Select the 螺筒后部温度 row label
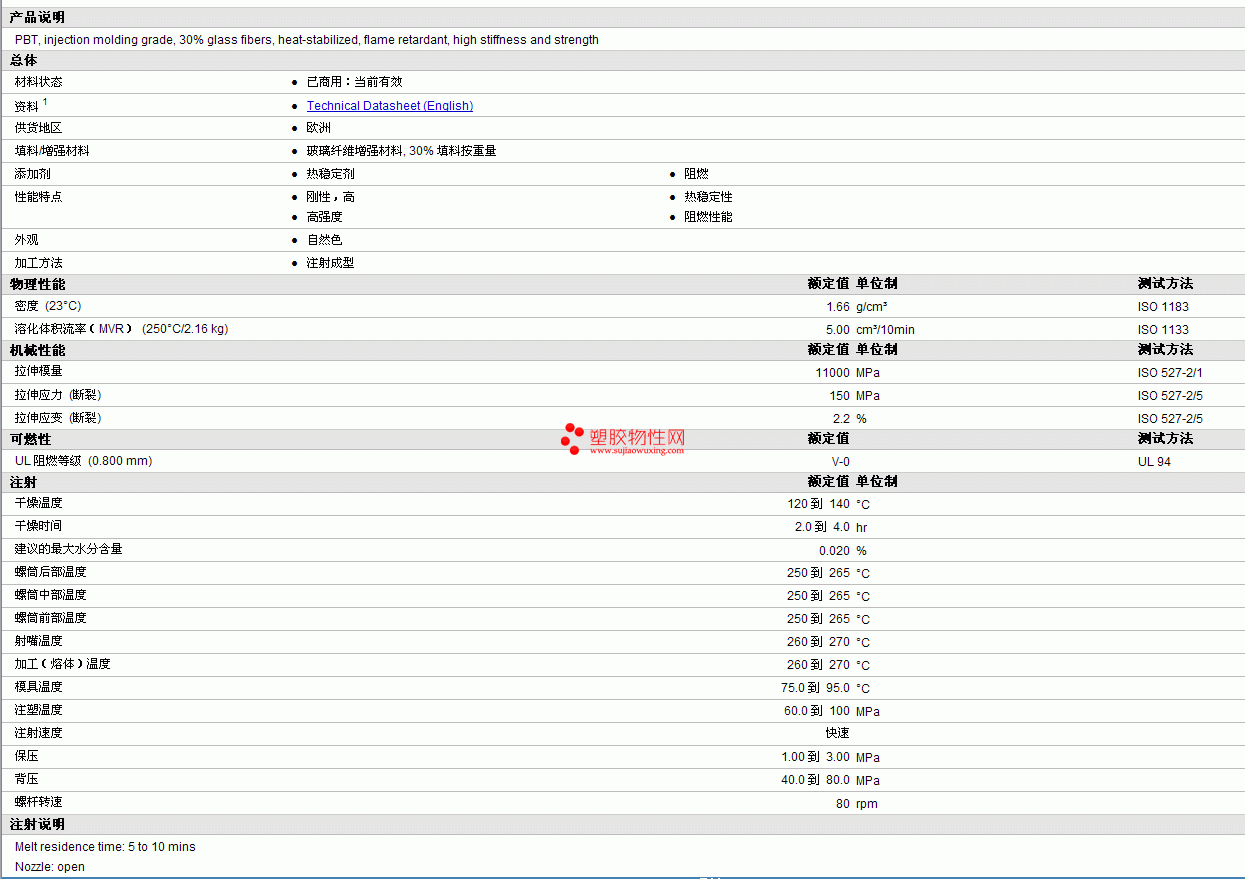Image resolution: width=1245 pixels, height=879 pixels. pyautogui.click(x=50, y=572)
